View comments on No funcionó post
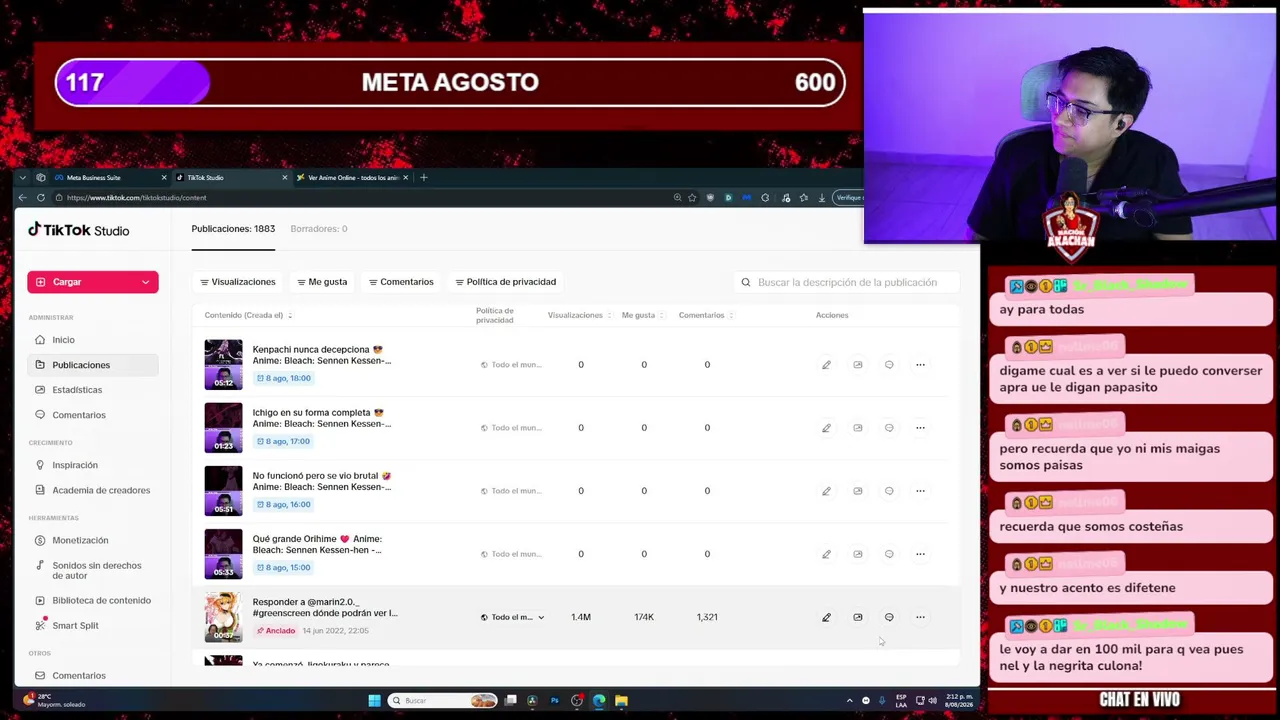Viewport: 1280px width, 720px height. [x=889, y=491]
